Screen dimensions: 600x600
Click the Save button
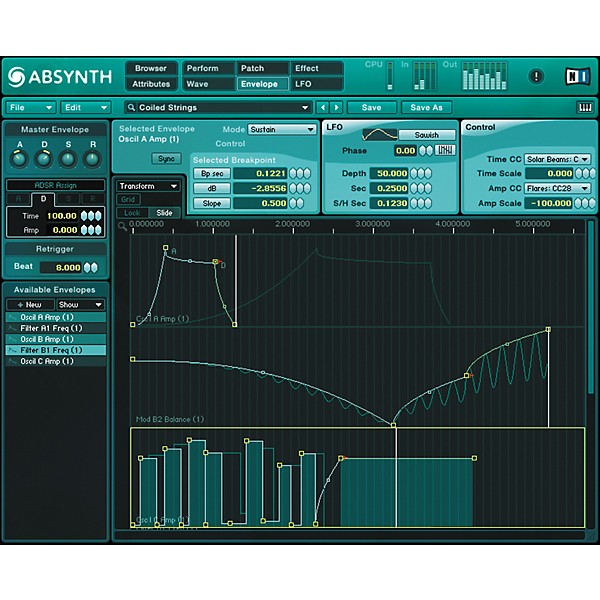[372, 108]
